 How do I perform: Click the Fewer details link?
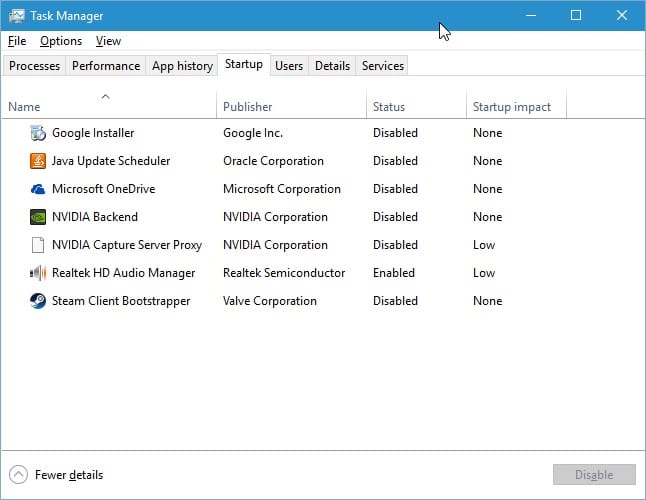69,475
